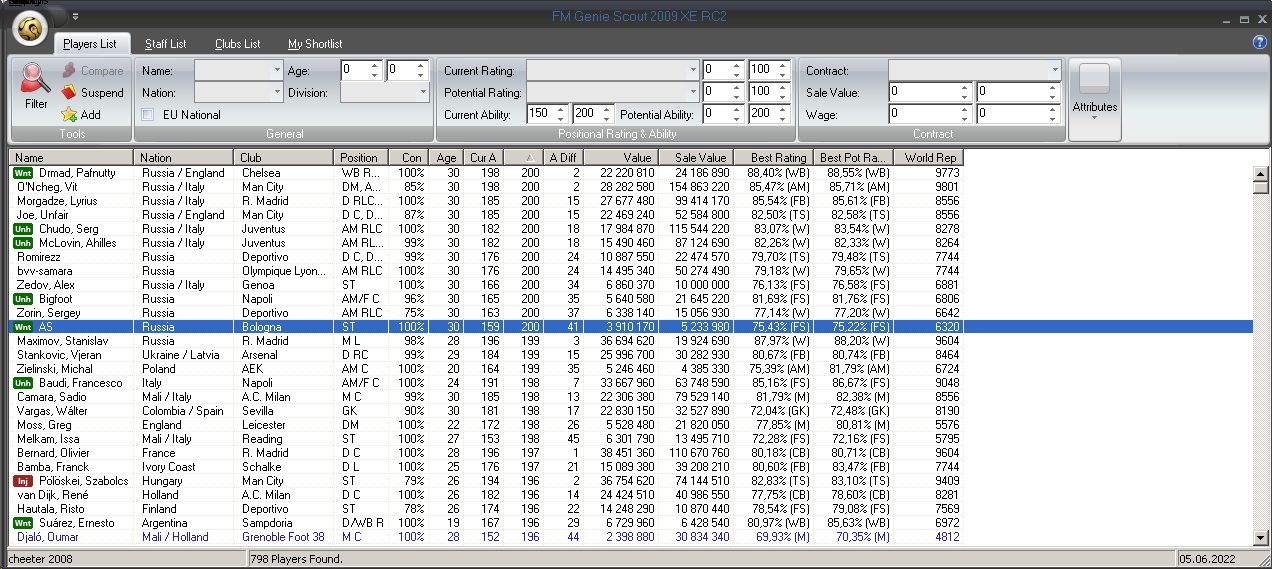Enable the EU National checkbox
The height and width of the screenshot is (569, 1272).
pos(148,115)
